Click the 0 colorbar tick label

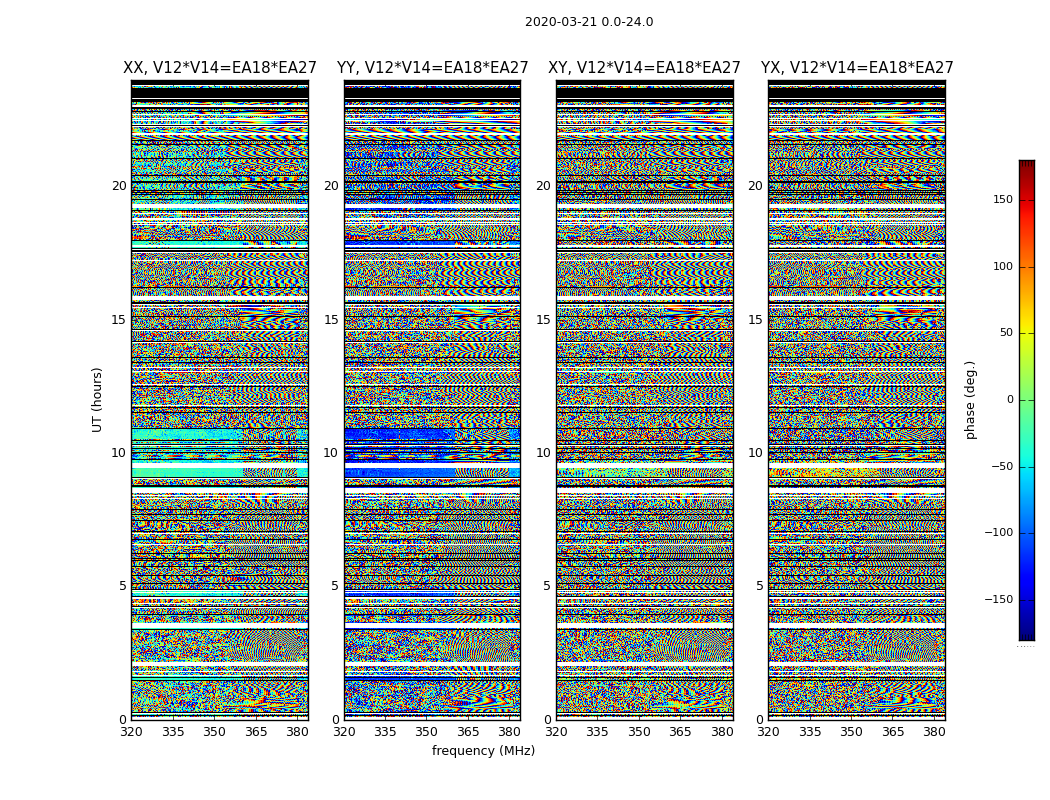(x=1010, y=400)
